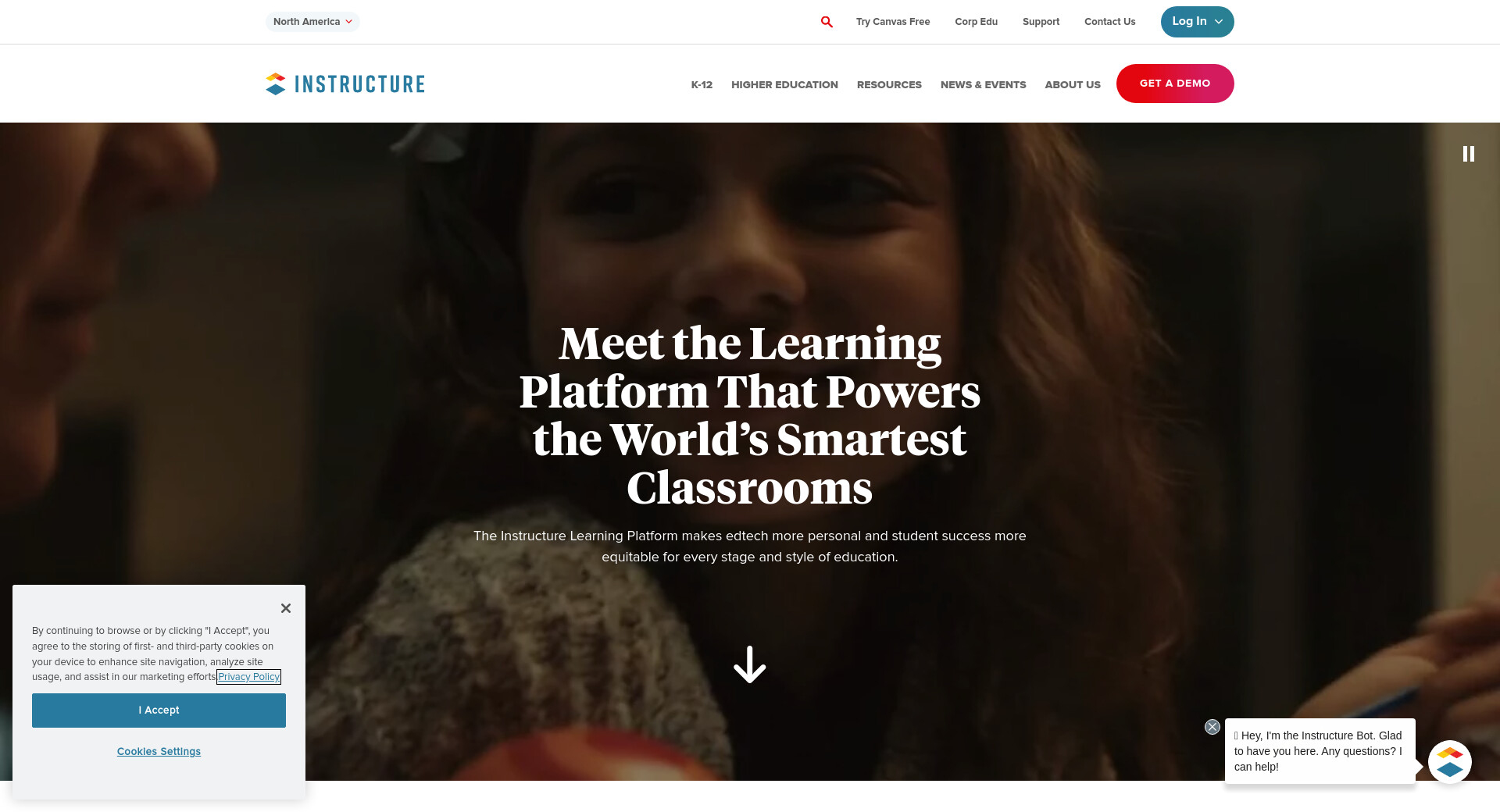Image resolution: width=1500 pixels, height=812 pixels.
Task: Click the red search magnifier icon
Action: (827, 22)
